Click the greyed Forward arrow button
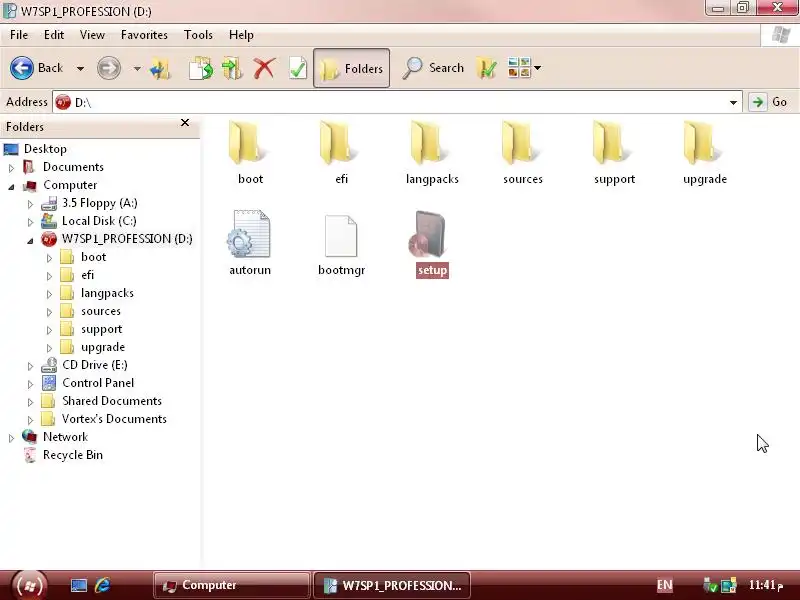This screenshot has height=600, width=800. click(109, 68)
